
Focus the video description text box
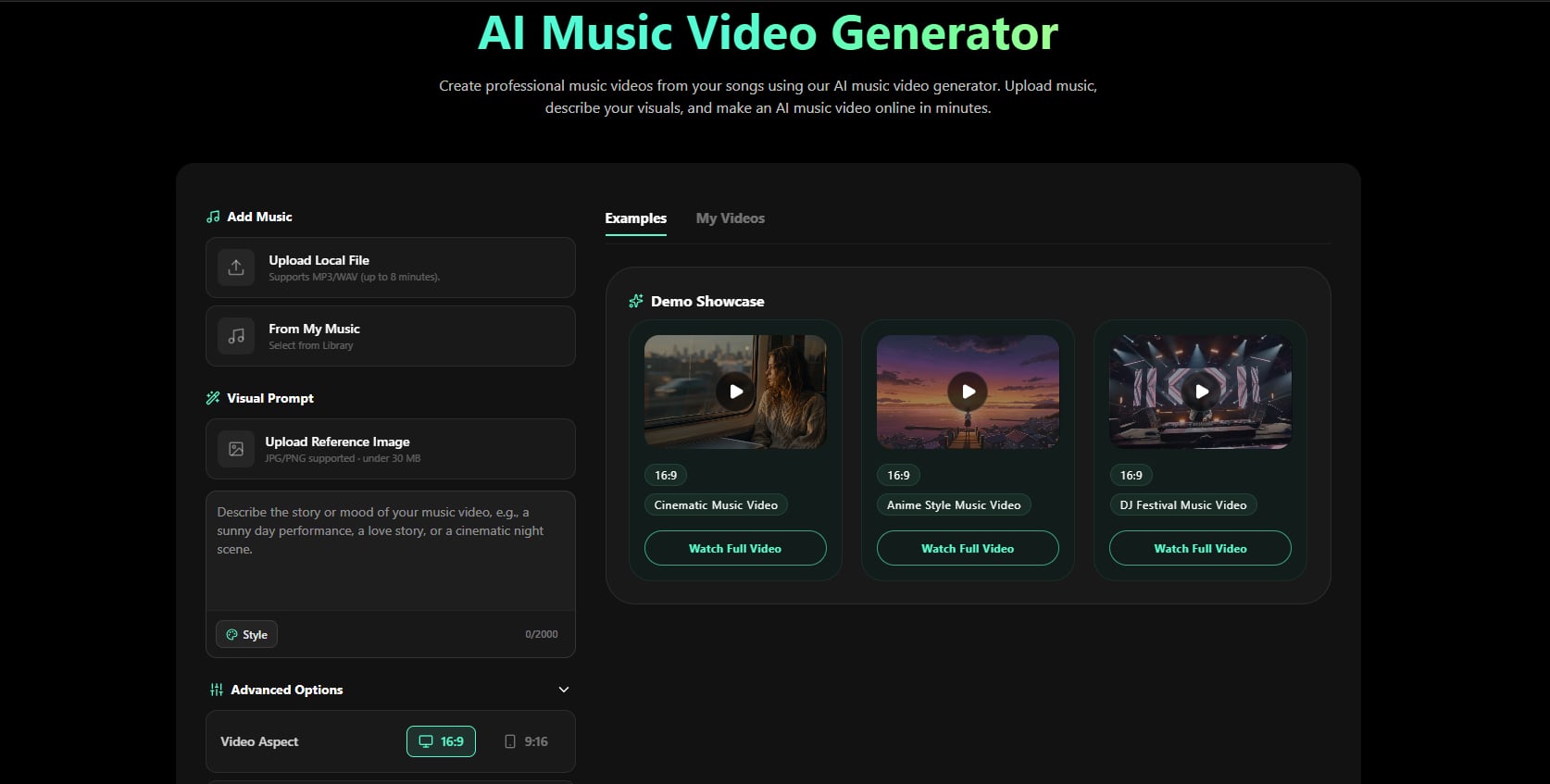(391, 551)
